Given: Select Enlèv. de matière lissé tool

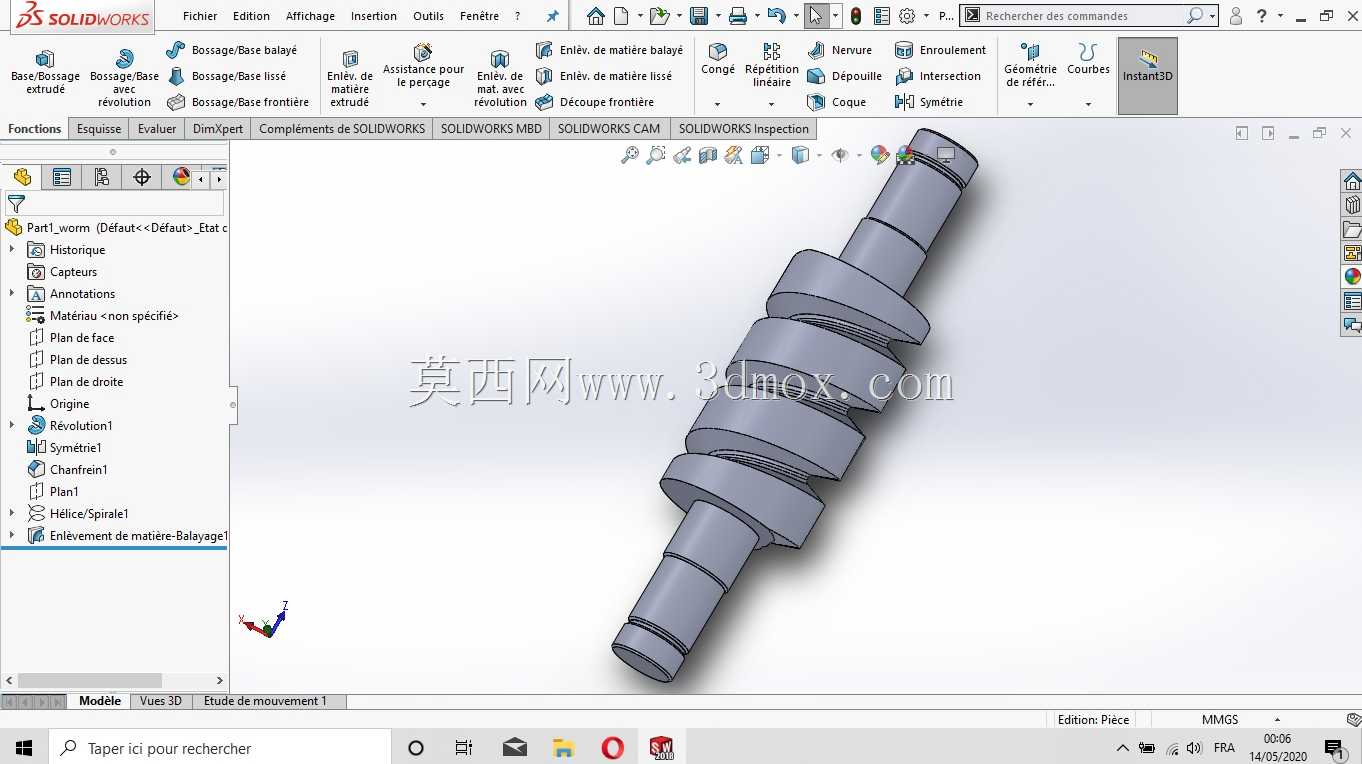Looking at the screenshot, I should [x=603, y=76].
